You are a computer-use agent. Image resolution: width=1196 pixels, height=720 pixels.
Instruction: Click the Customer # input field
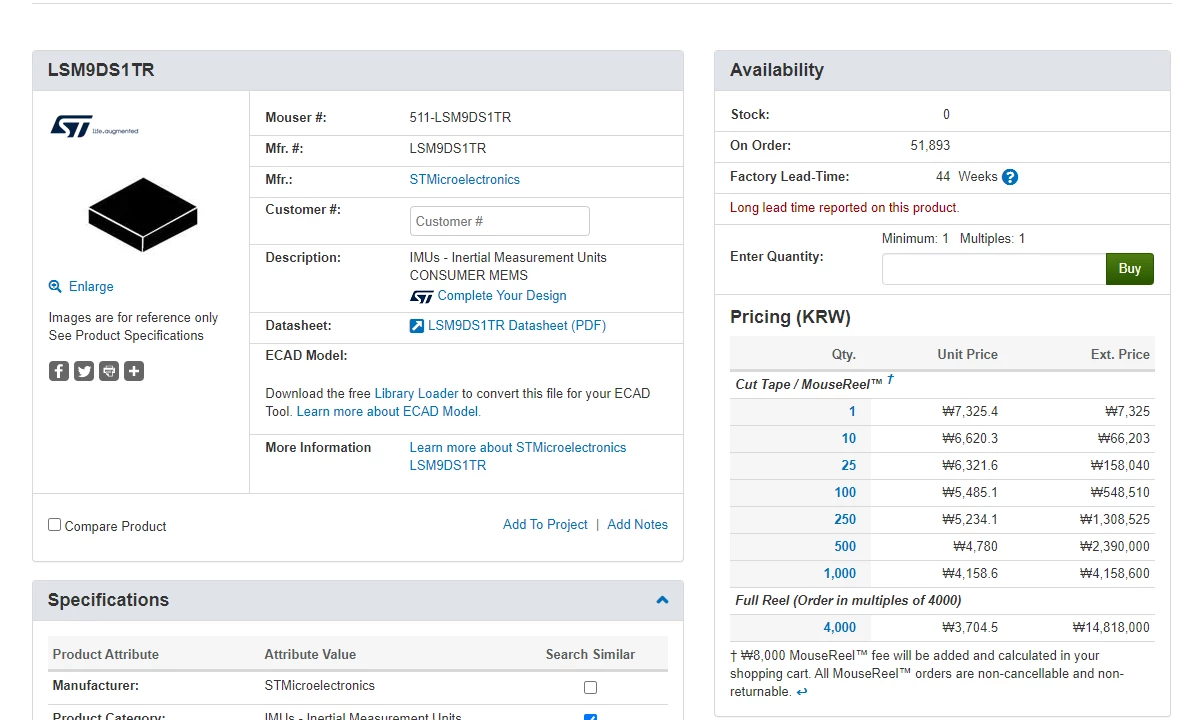500,221
